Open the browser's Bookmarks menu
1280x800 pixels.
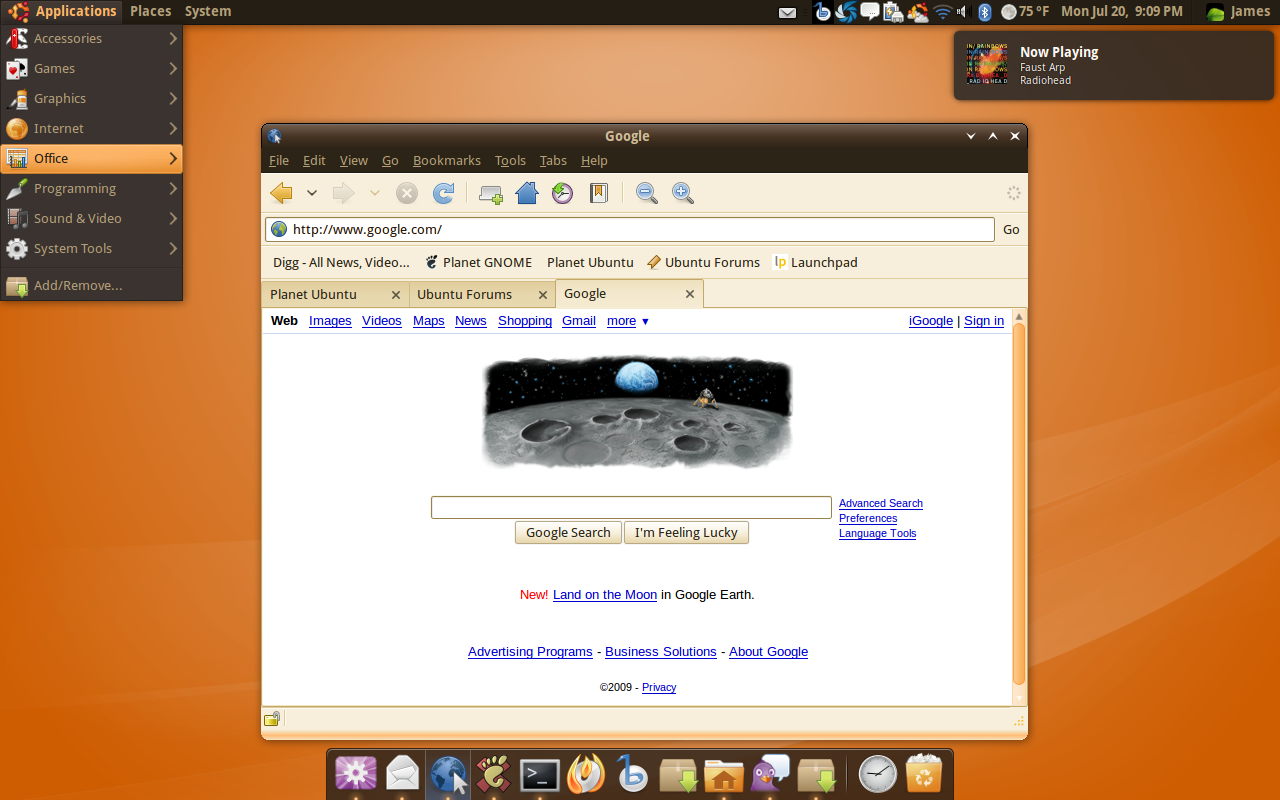[x=447, y=160]
